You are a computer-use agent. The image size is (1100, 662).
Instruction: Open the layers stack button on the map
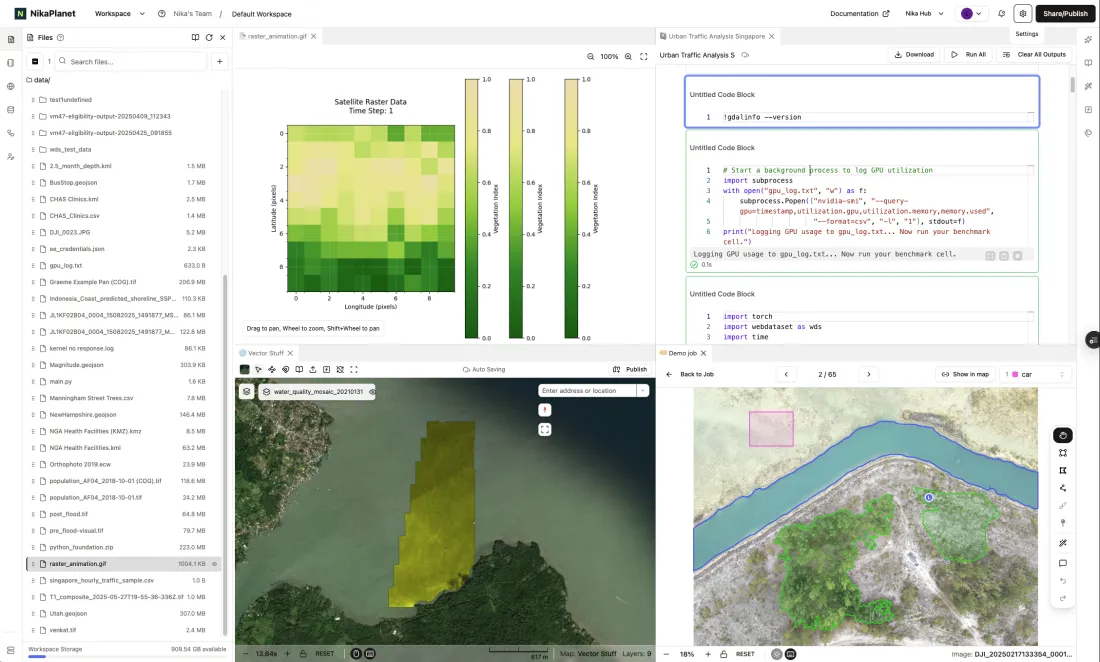point(246,391)
